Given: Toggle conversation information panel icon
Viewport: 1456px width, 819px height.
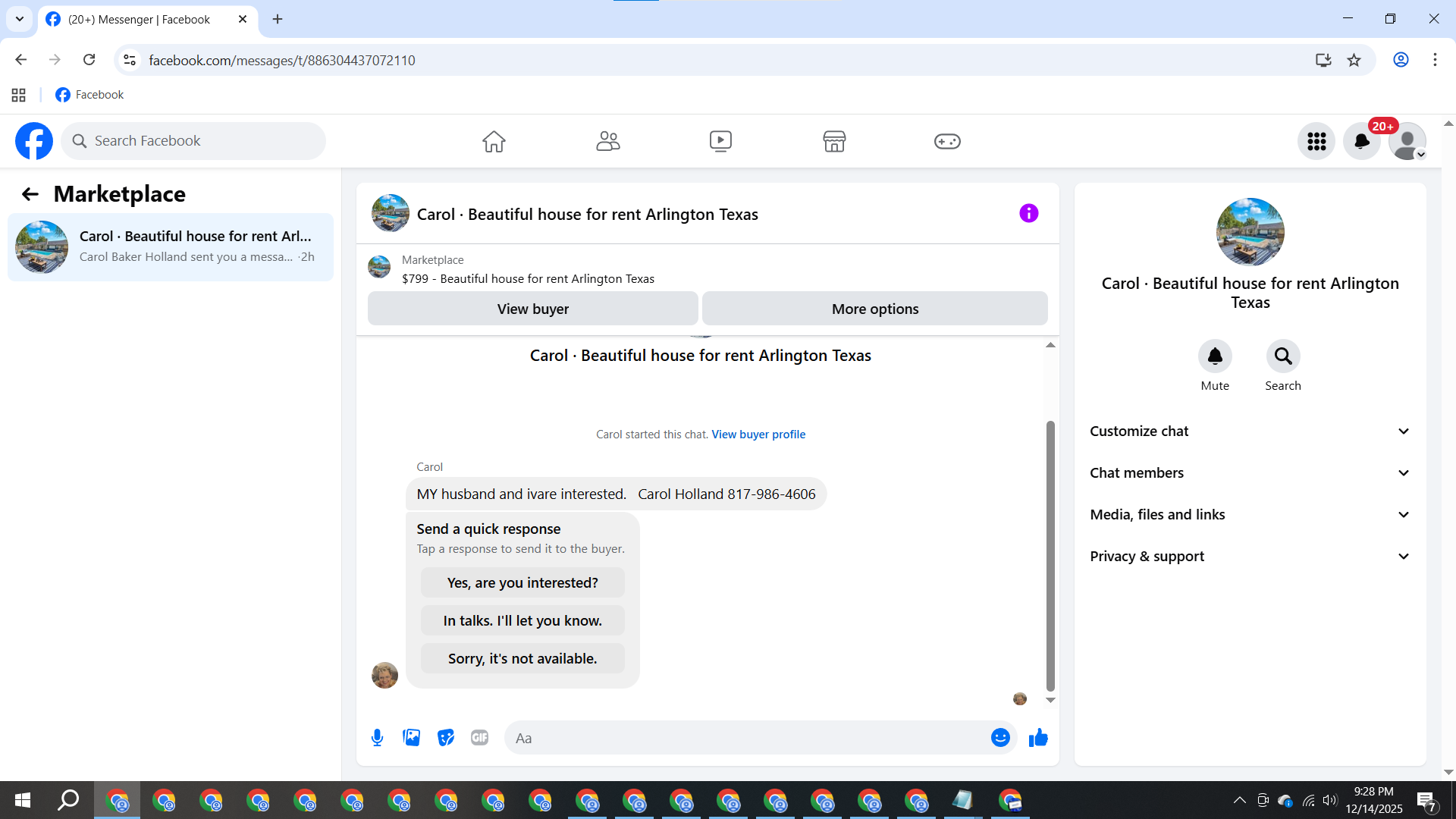Looking at the screenshot, I should tap(1028, 214).
